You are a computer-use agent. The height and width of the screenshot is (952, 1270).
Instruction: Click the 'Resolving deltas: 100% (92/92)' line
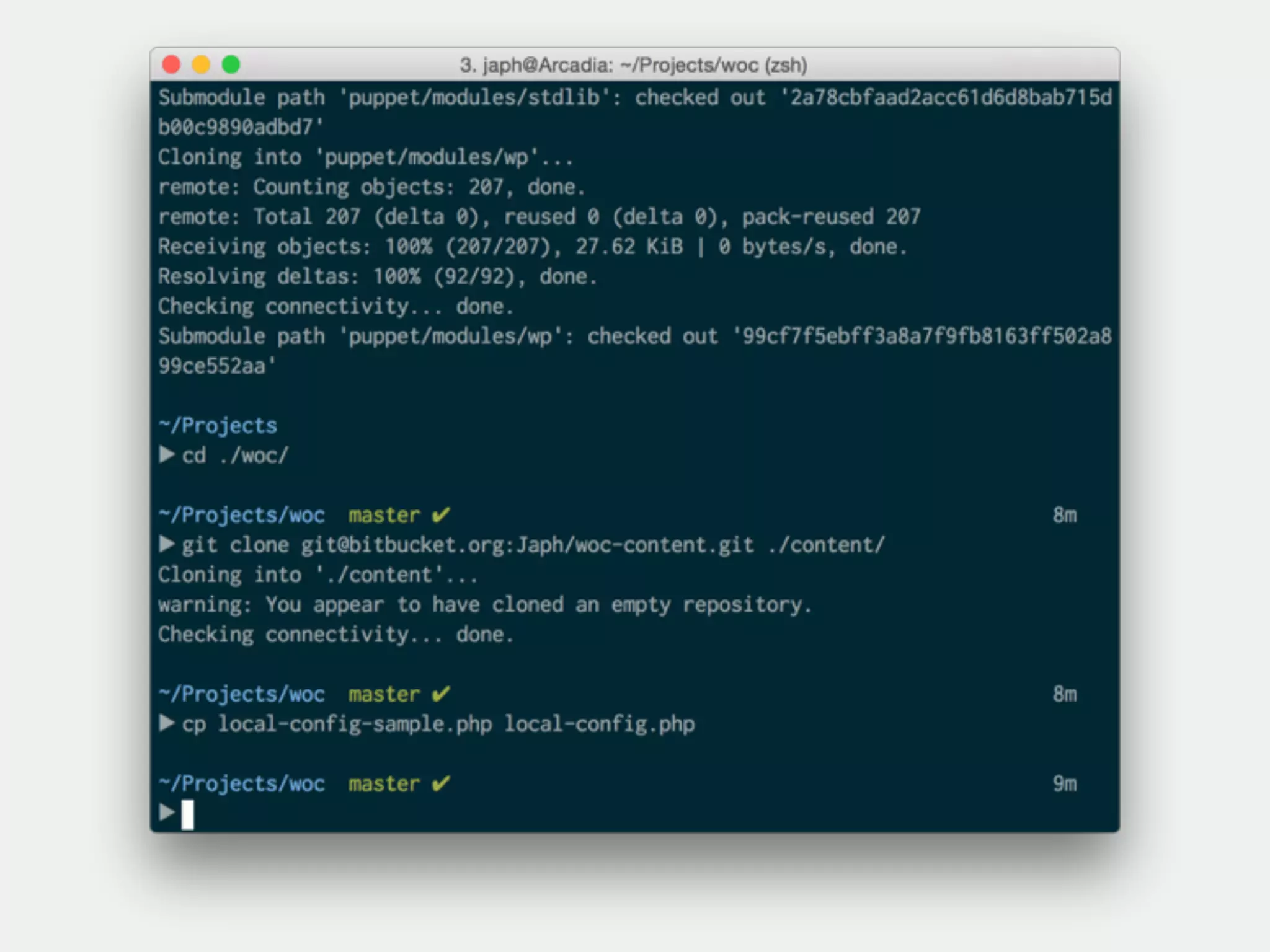pos(377,276)
